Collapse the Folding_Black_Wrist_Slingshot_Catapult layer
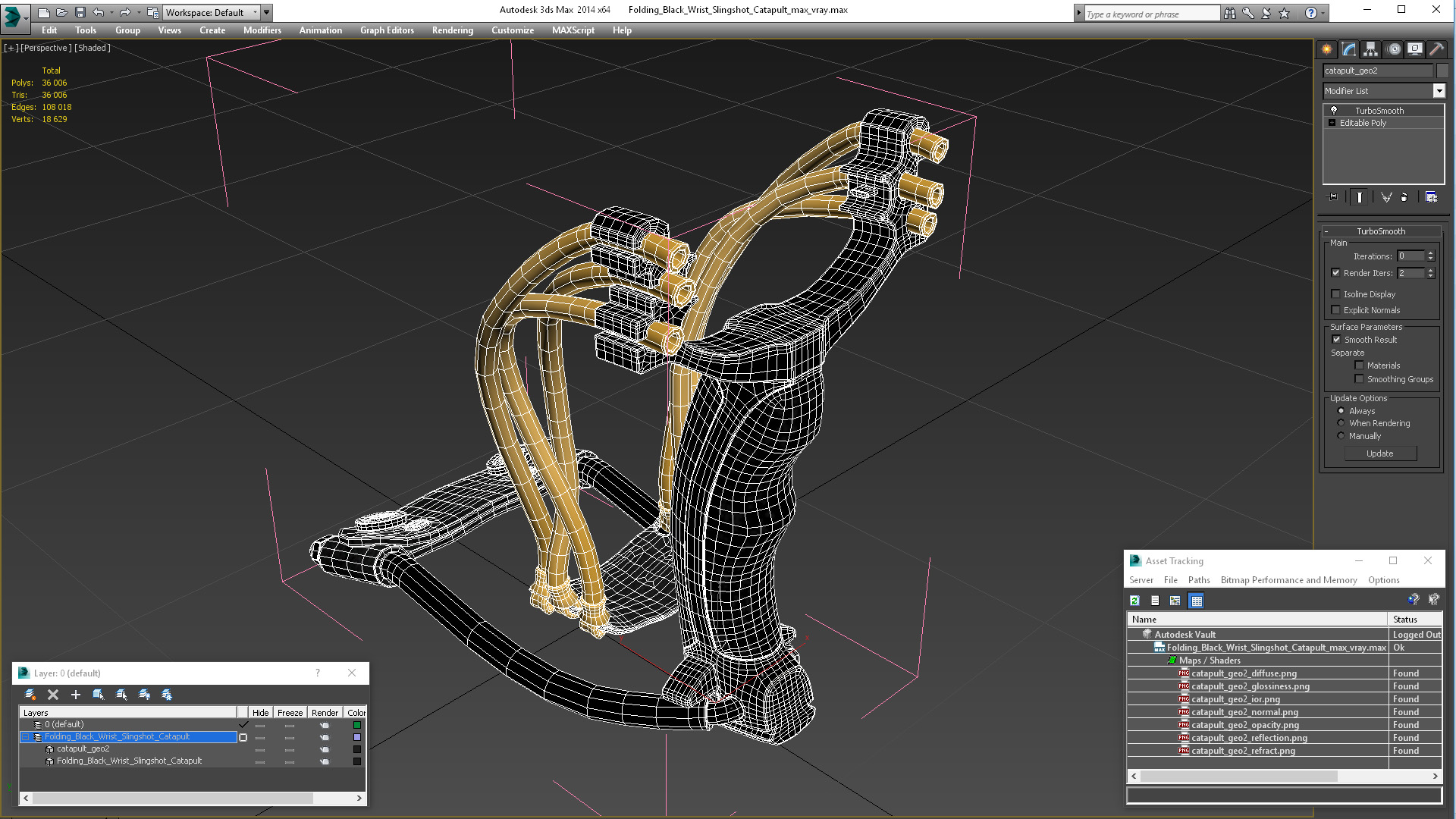This screenshot has height=819, width=1456. tap(25, 737)
